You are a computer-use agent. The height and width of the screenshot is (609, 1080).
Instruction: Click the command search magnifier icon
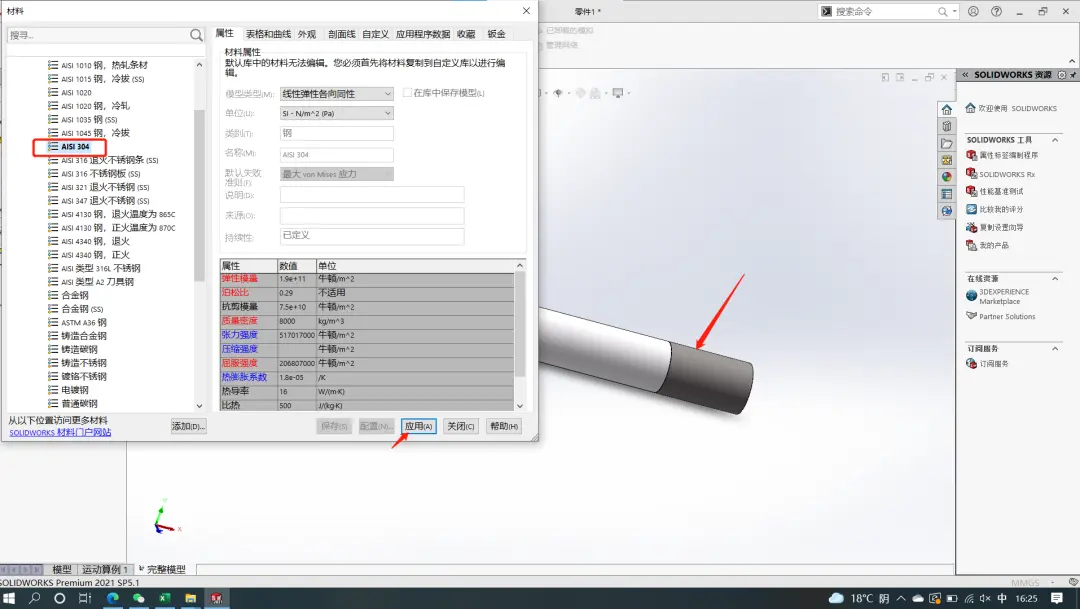pos(942,12)
